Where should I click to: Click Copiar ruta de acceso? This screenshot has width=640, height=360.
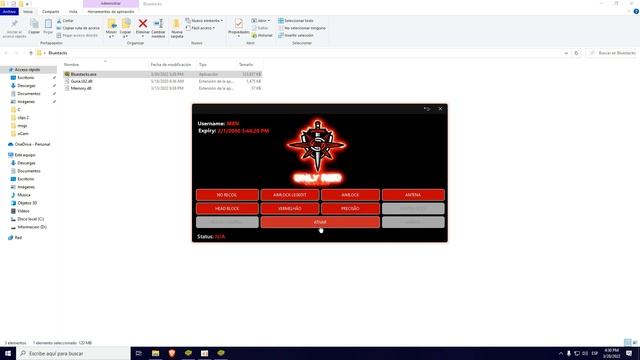coord(78,28)
